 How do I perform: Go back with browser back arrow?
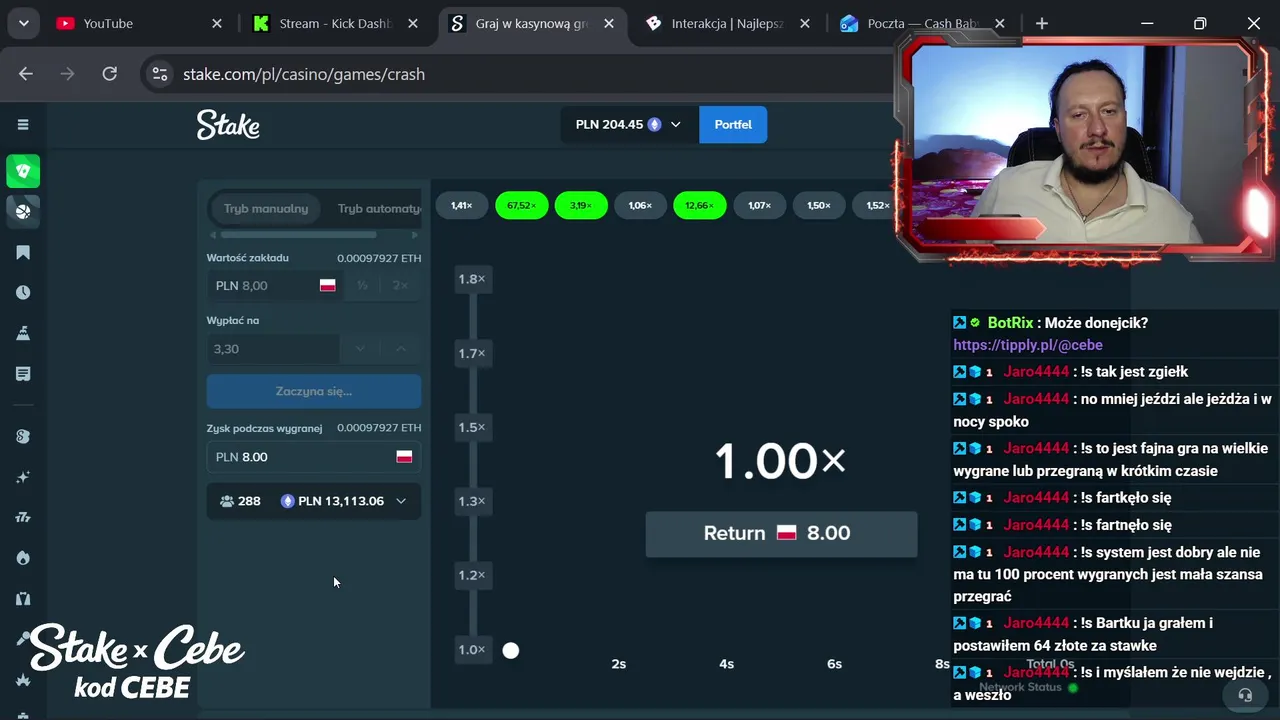(26, 74)
